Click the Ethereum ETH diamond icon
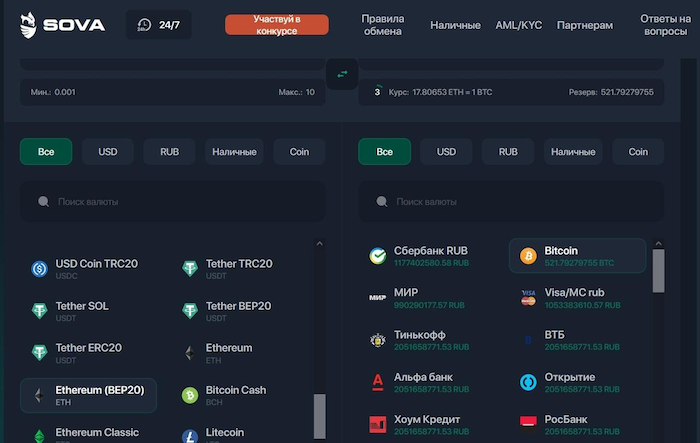This screenshot has height=443, width=700. coord(190,353)
